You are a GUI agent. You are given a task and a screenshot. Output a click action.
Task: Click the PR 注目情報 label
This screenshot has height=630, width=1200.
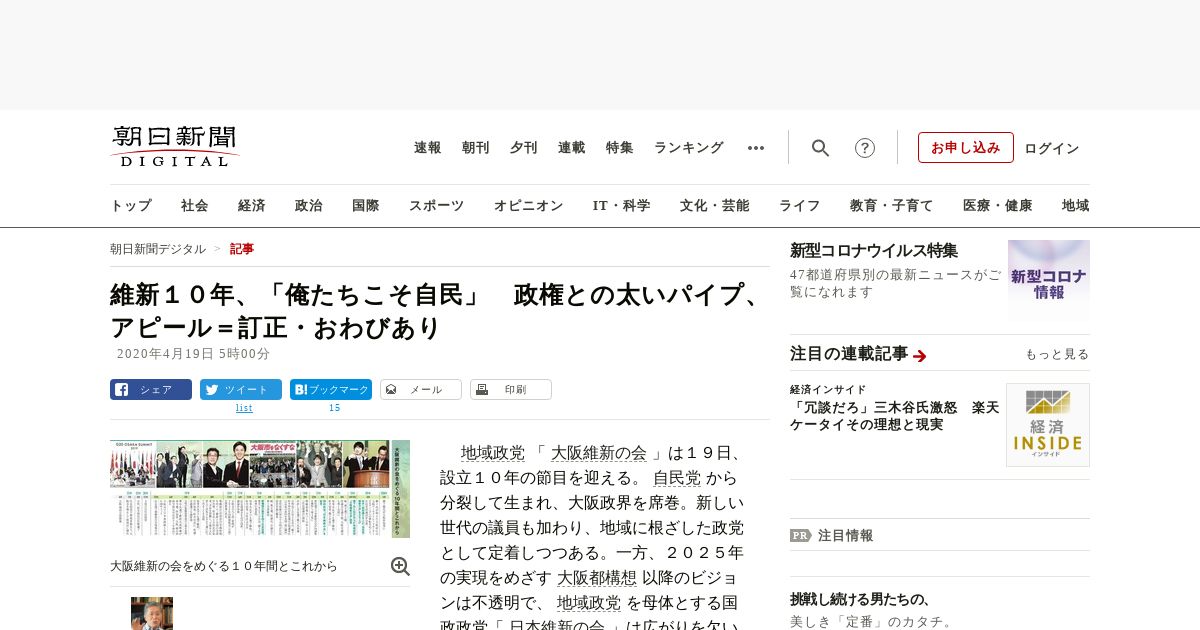click(832, 535)
